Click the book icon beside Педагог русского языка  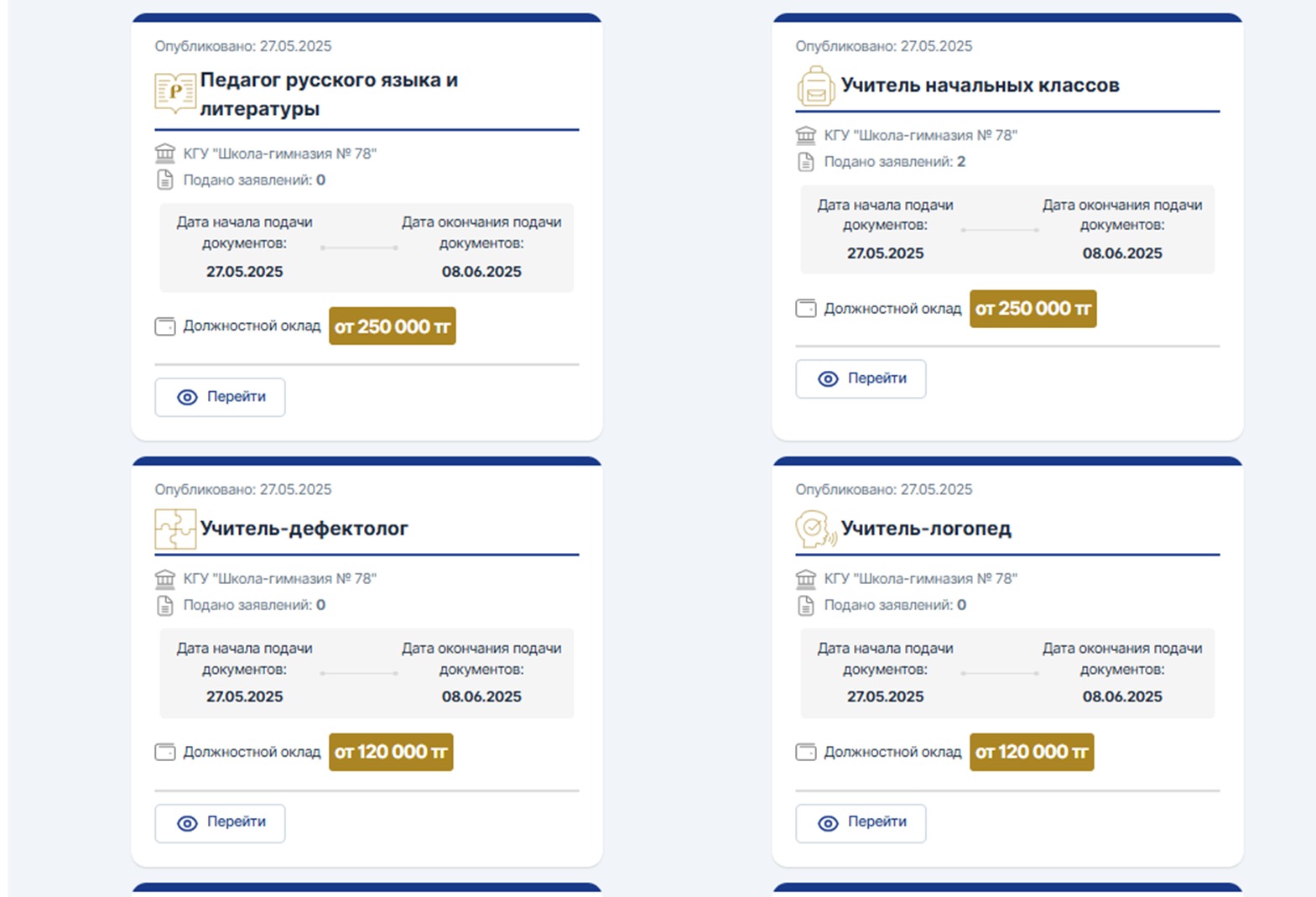click(174, 92)
